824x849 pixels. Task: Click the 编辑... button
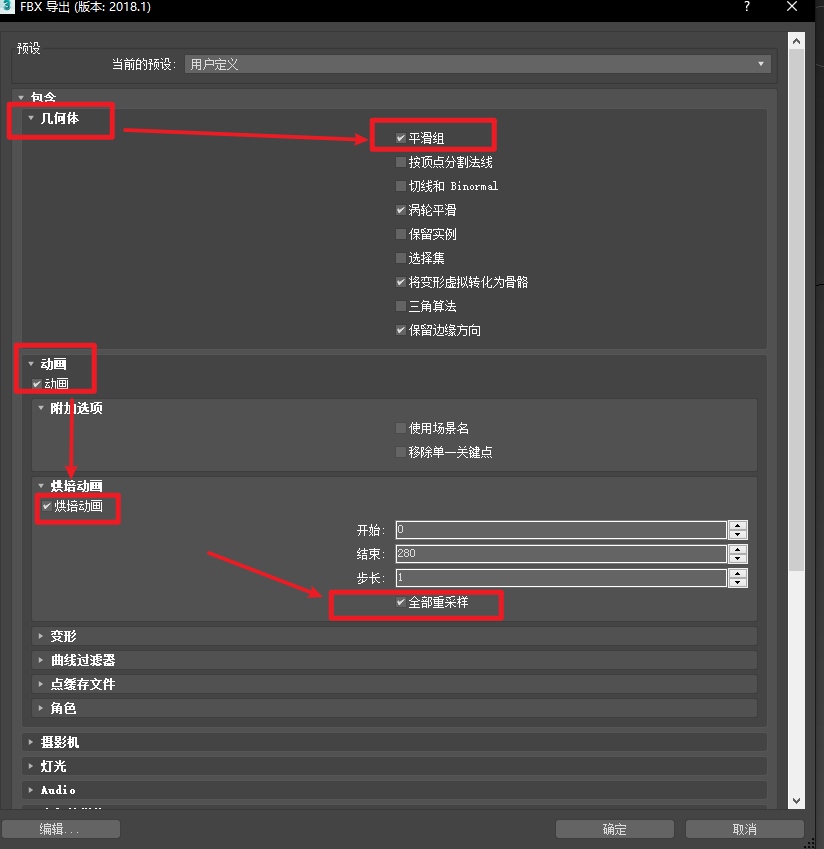(61, 829)
